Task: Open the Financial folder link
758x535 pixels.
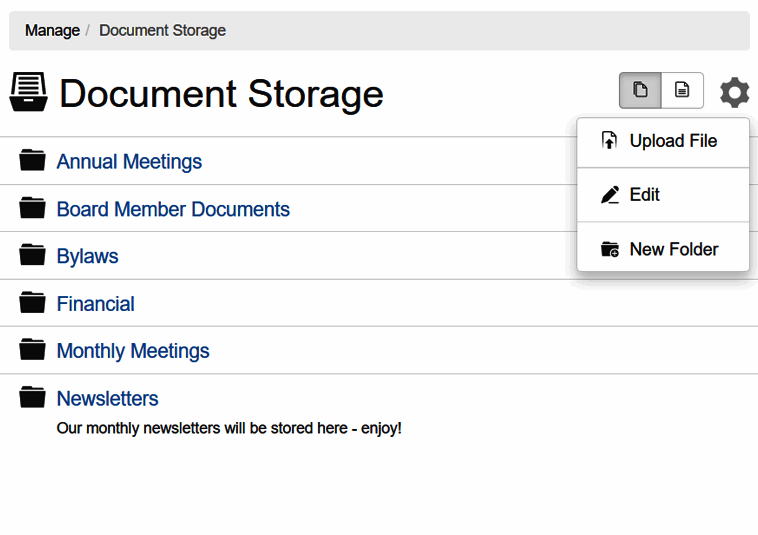Action: (x=96, y=304)
